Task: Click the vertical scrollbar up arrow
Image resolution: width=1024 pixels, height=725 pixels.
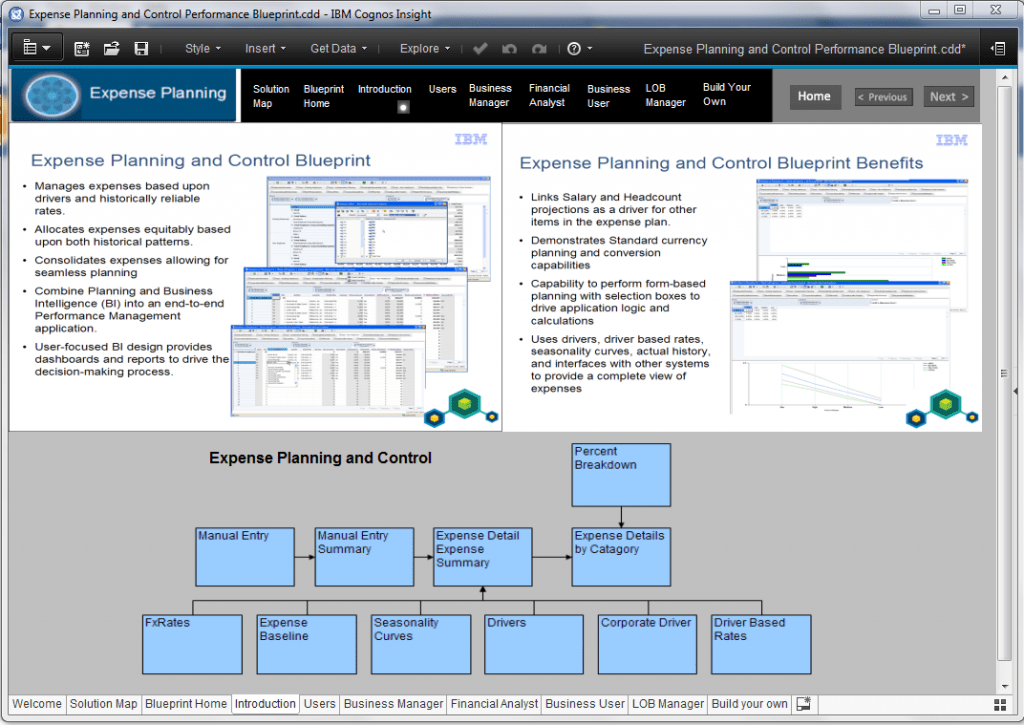Action: [1004, 78]
